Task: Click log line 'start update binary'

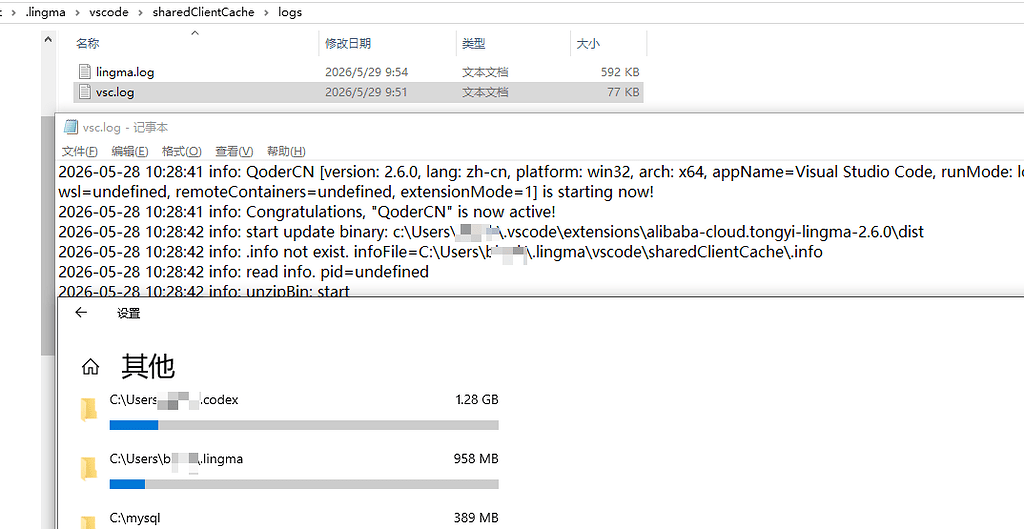Action: (x=491, y=232)
